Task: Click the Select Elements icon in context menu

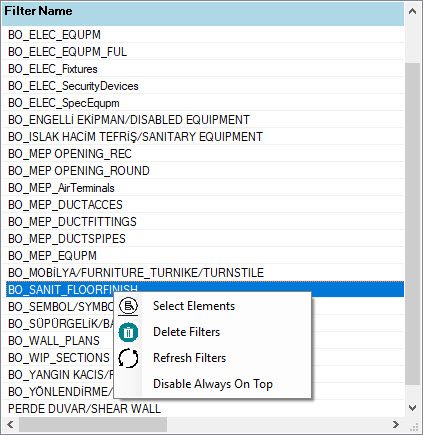Action: tap(128, 306)
